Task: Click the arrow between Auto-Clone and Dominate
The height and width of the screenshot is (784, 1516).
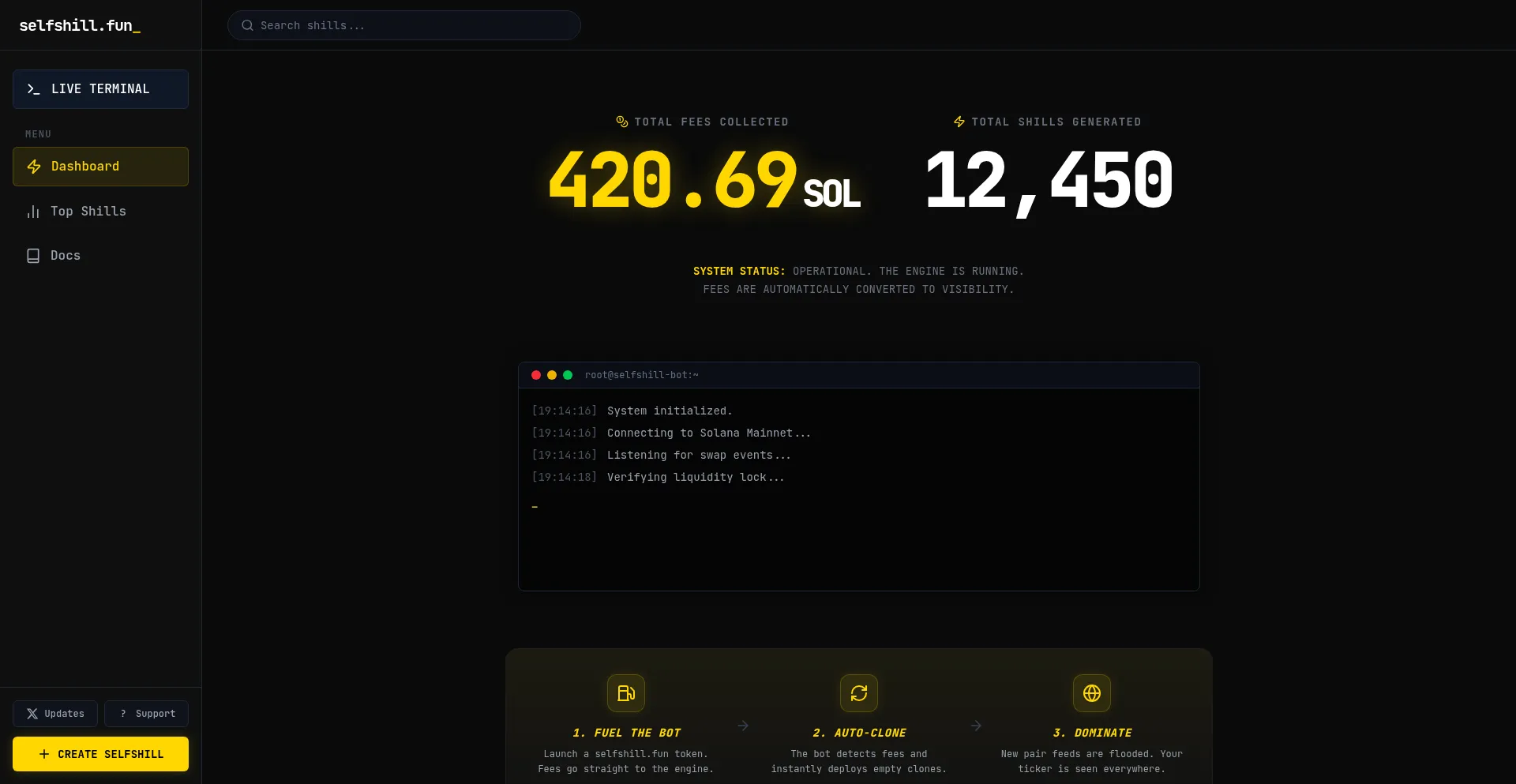Action: coord(976,726)
